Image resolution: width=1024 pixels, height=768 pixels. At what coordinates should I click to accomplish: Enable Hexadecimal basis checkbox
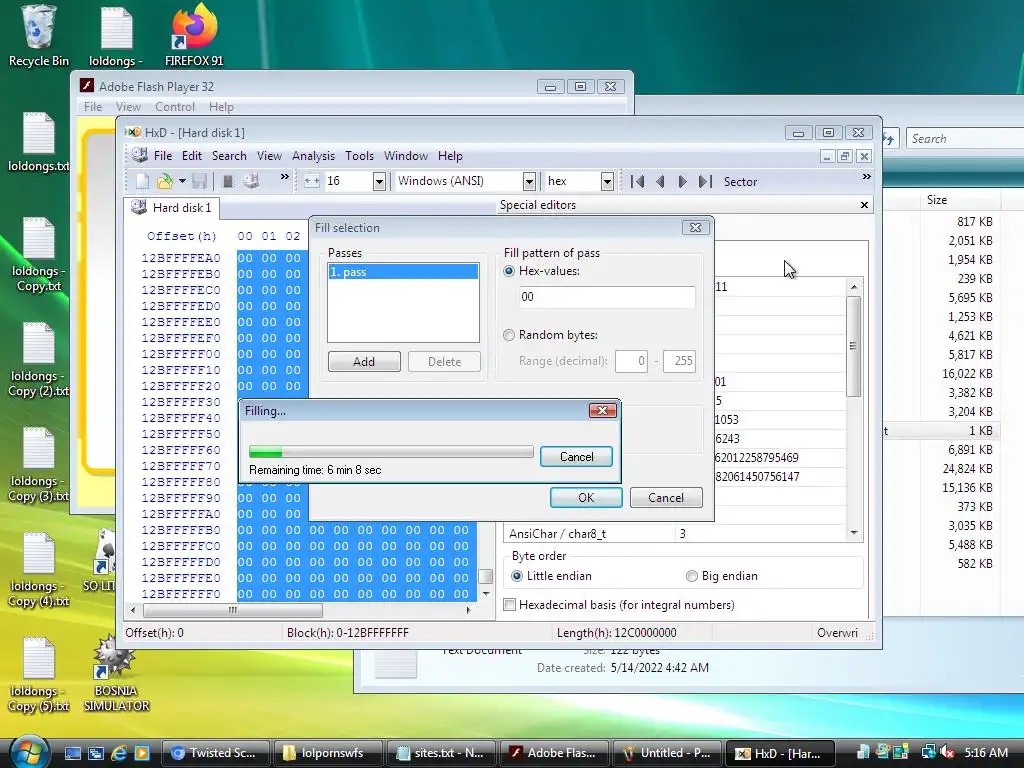(x=509, y=605)
